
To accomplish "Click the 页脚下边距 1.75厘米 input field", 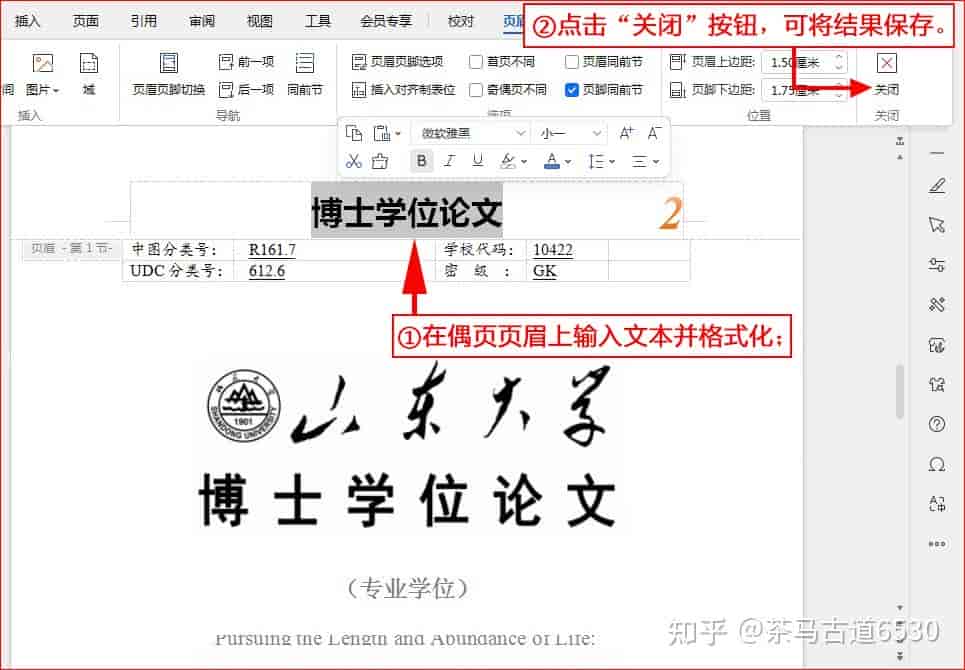I will (x=804, y=90).
